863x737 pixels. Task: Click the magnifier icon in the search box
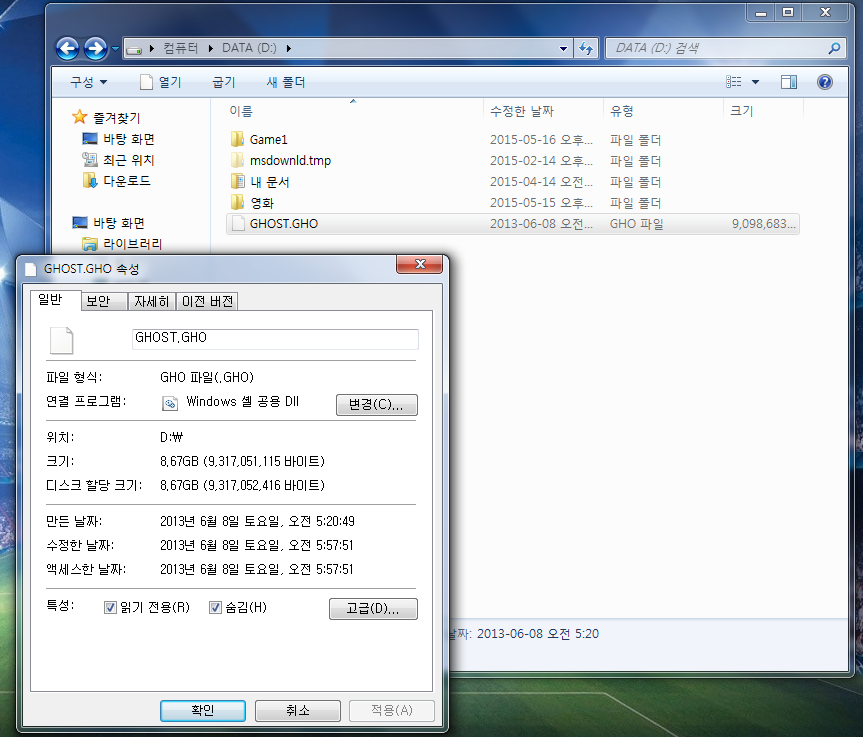834,48
